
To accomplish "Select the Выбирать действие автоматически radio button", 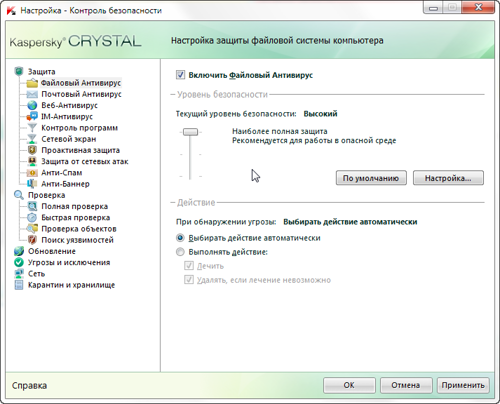I will point(180,238).
